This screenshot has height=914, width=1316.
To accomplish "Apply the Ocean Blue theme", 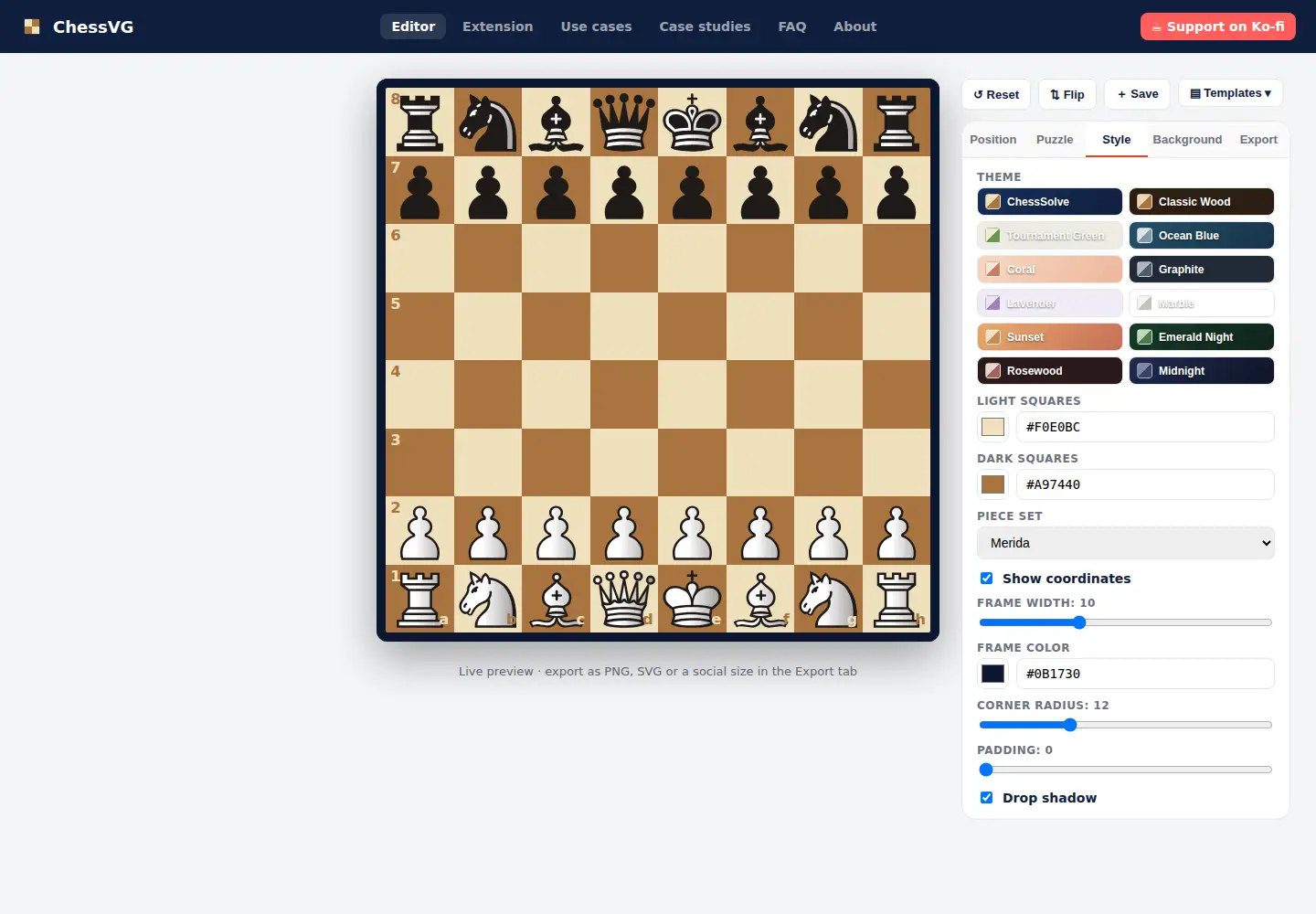I will tap(1201, 236).
